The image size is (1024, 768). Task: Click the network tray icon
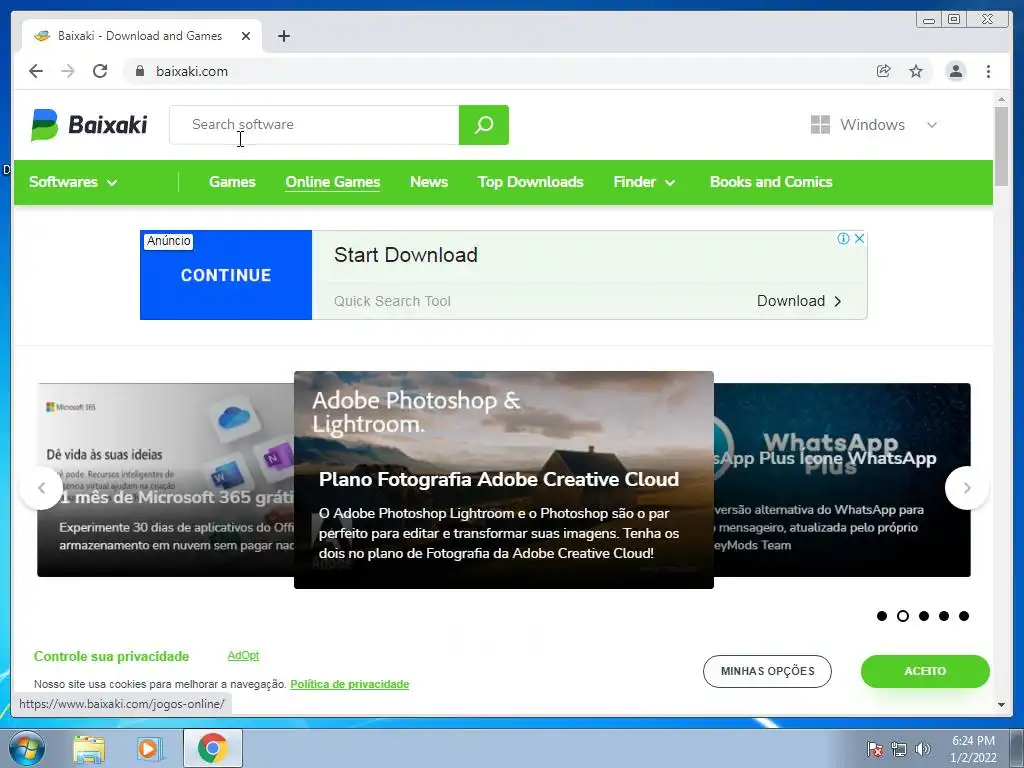(899, 750)
